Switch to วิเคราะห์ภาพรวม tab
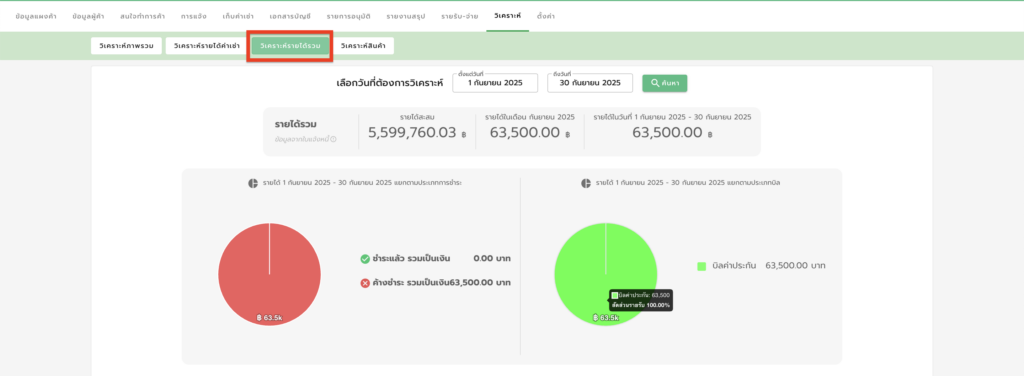Image resolution: width=1024 pixels, height=376 pixels. tap(126, 46)
